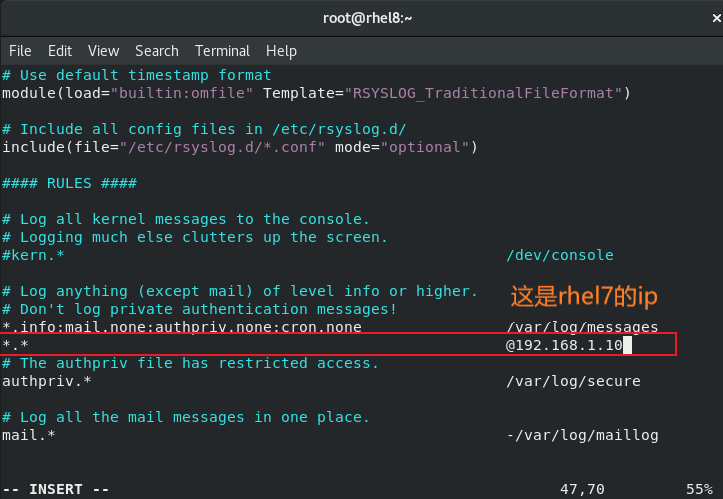
Task: Click the root@rhel8:~ window title
Action: click(x=367, y=18)
